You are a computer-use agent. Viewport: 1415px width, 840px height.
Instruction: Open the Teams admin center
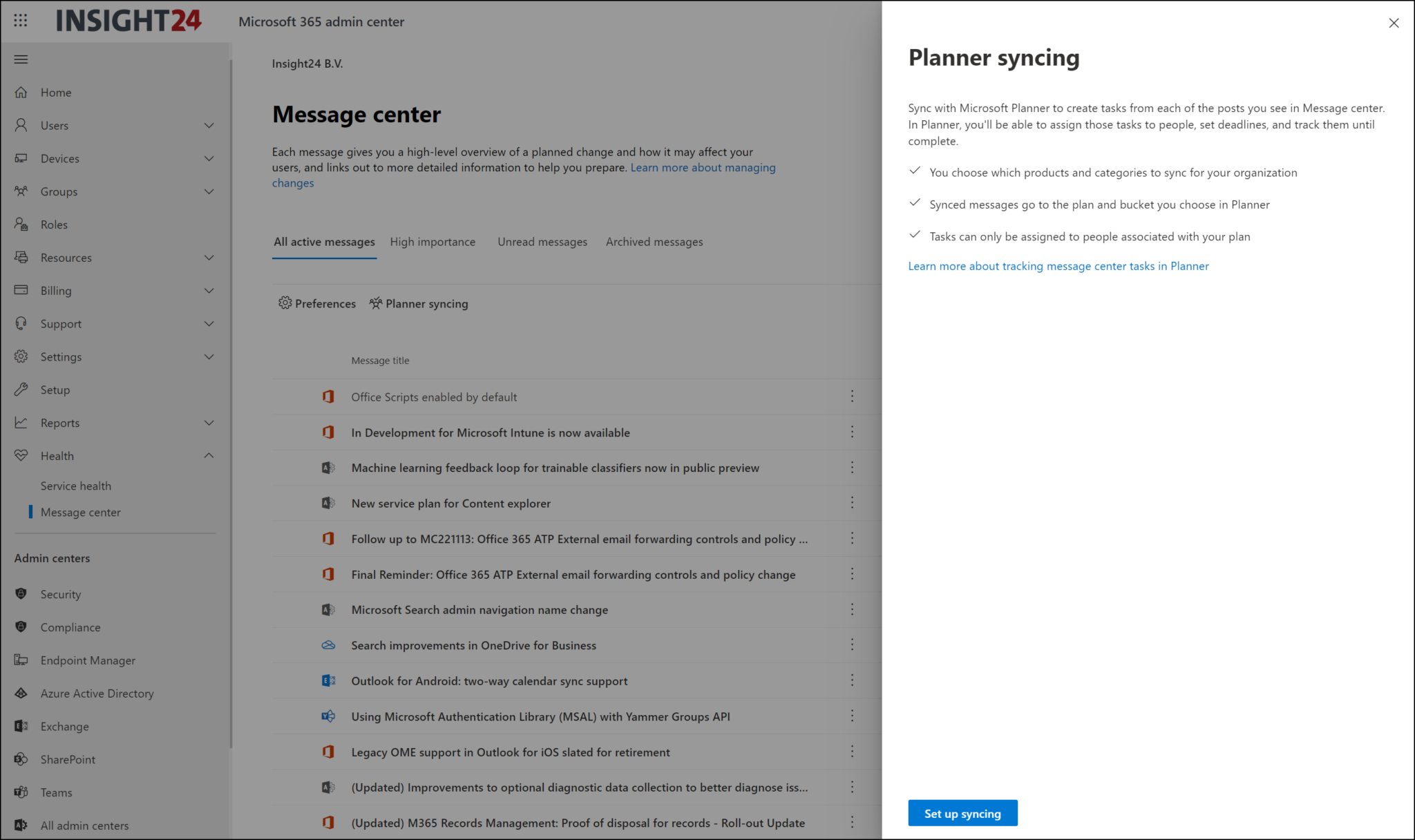[x=56, y=792]
